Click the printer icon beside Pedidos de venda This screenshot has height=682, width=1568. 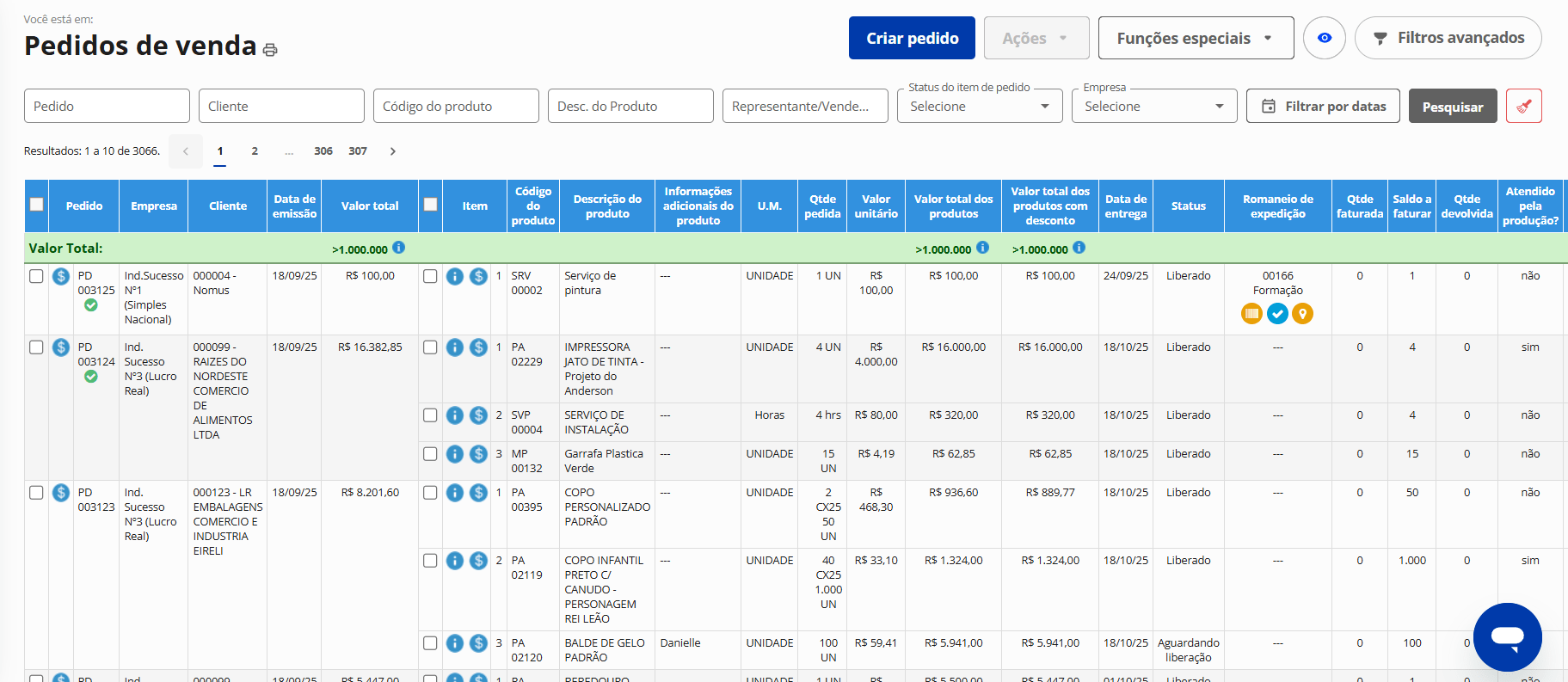tap(270, 50)
